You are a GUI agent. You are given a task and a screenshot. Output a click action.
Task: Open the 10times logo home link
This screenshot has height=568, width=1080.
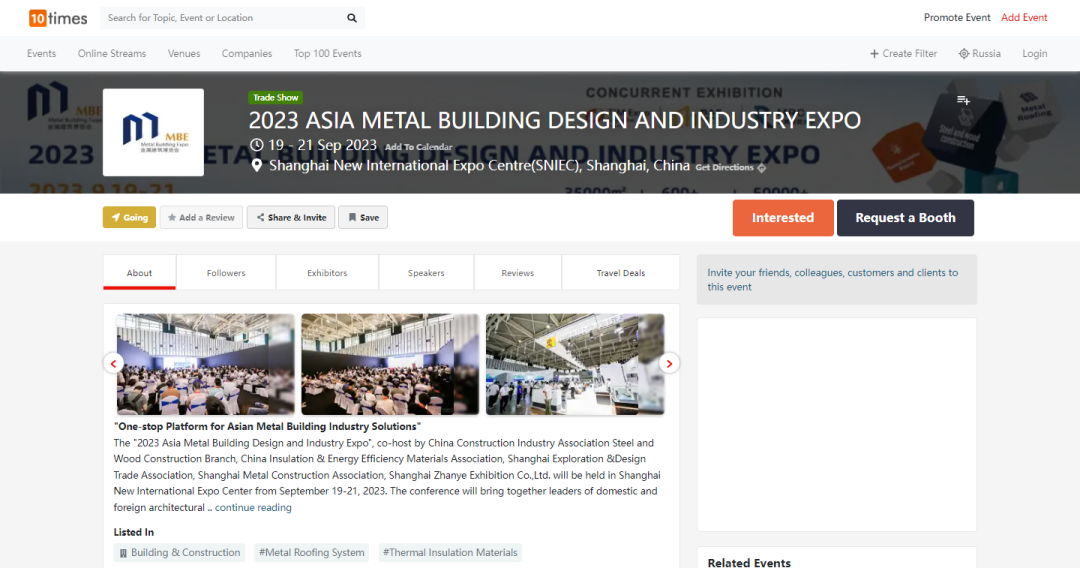pos(58,18)
